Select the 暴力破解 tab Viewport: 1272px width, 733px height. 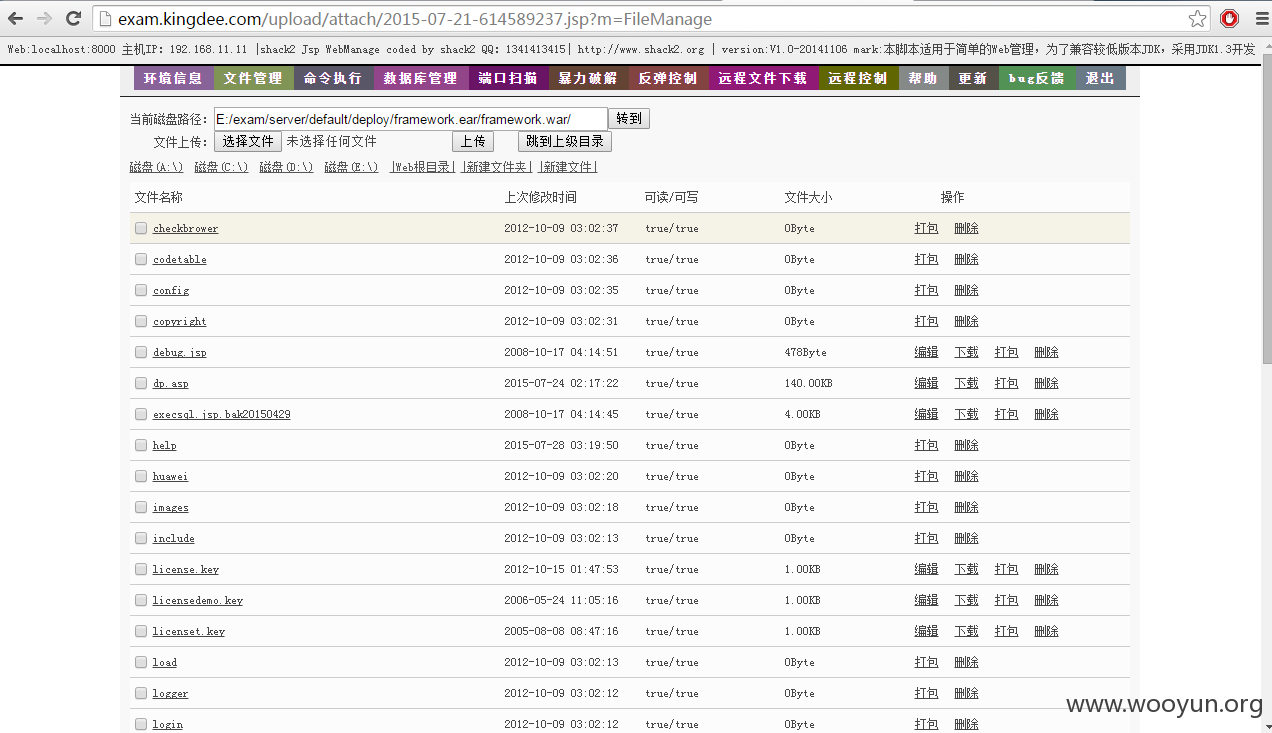(x=588, y=78)
